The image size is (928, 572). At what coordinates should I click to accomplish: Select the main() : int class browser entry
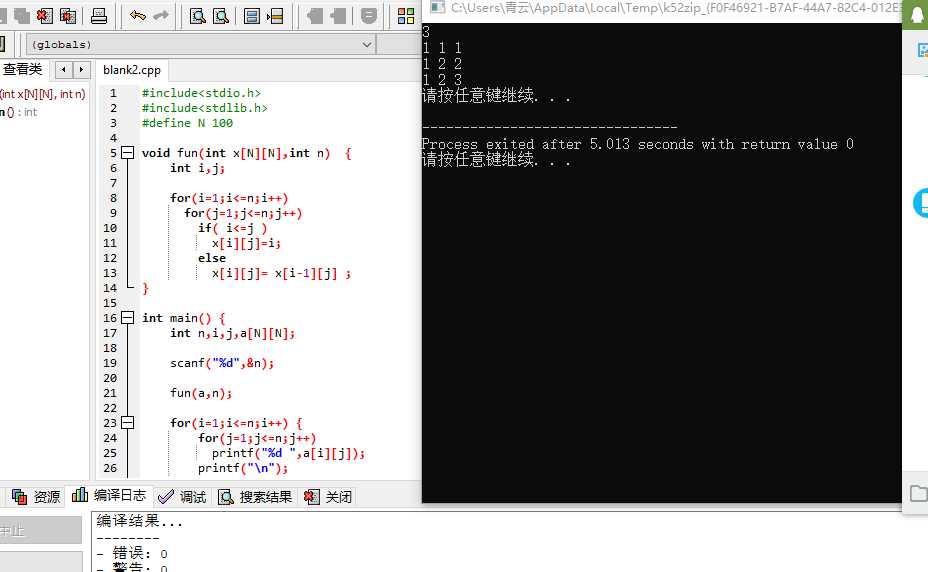[19, 112]
